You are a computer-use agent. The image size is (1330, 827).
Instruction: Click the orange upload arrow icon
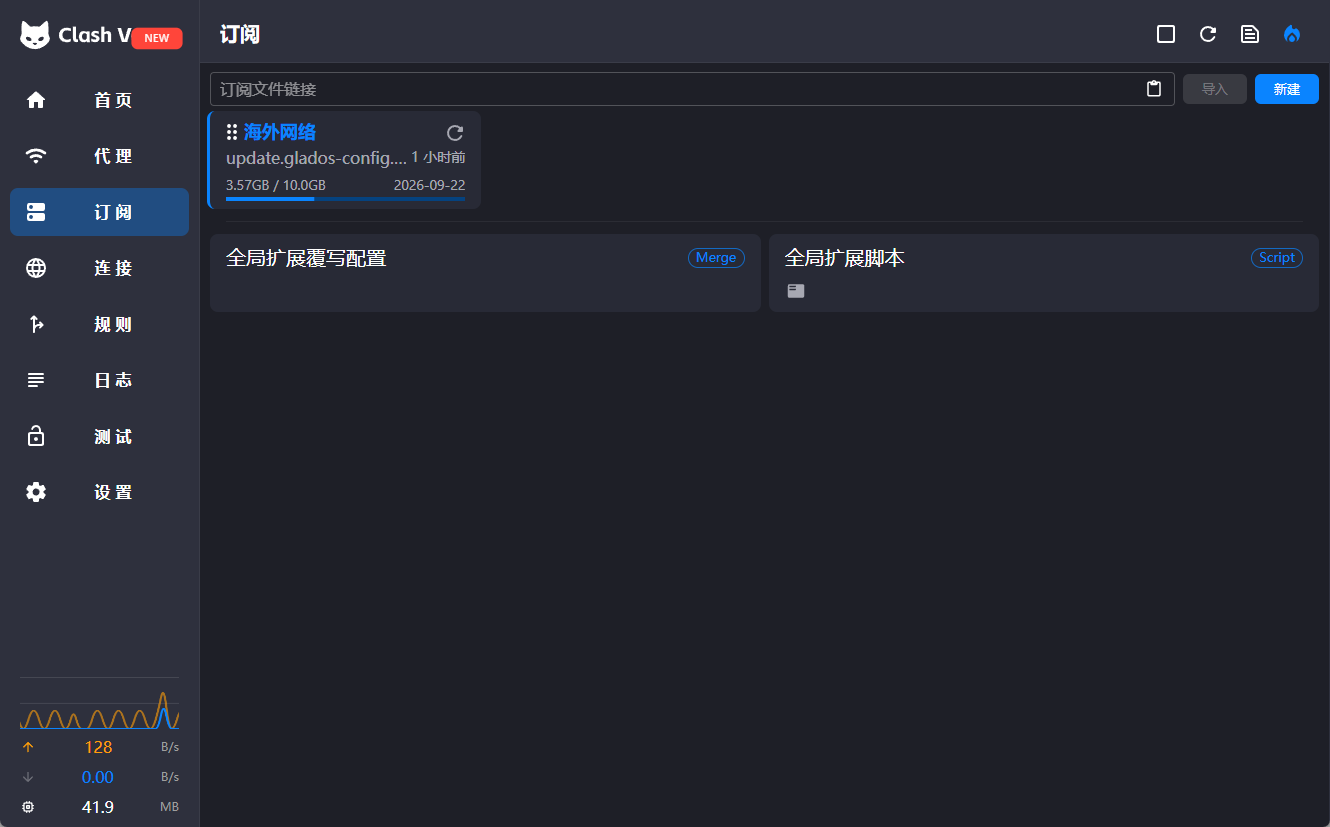coord(28,747)
